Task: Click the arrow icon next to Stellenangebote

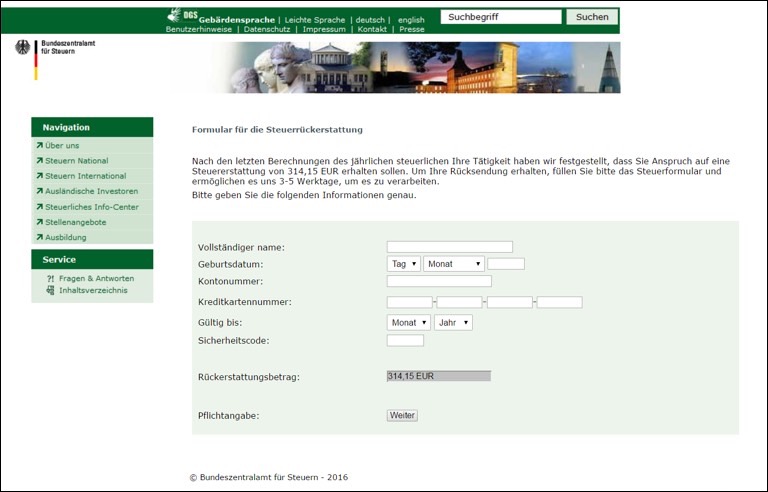Action: click(39, 222)
